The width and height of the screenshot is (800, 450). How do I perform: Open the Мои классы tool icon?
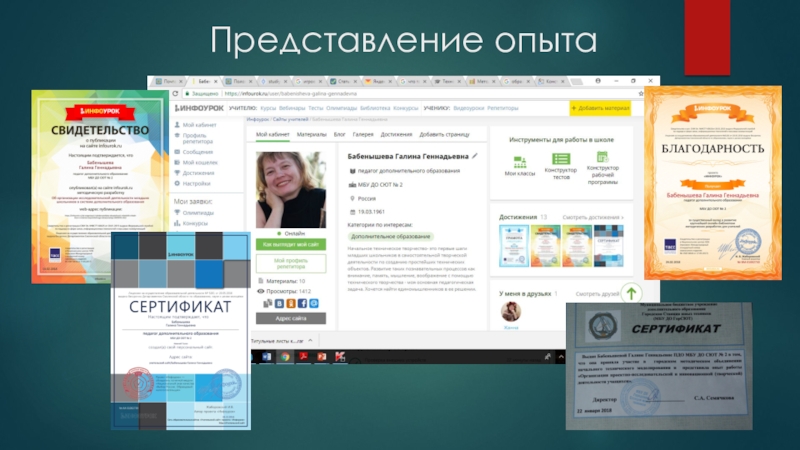pyautogui.click(x=519, y=161)
